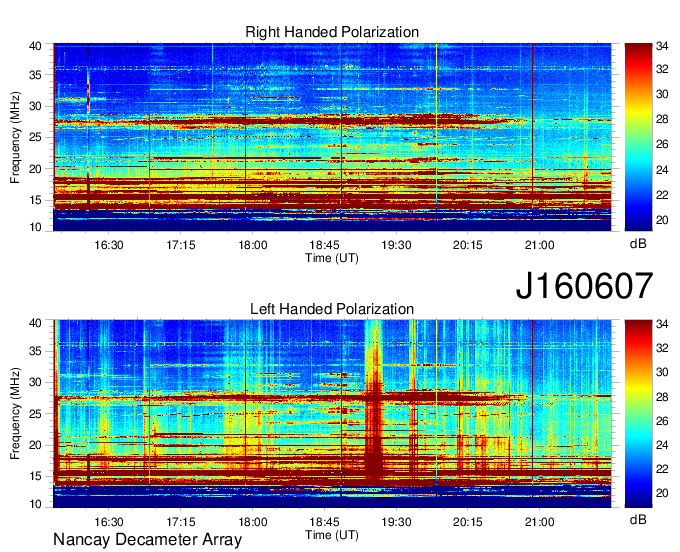
Task: Click the 10 MHz tick of Right Handed plot
Action: coord(36,227)
